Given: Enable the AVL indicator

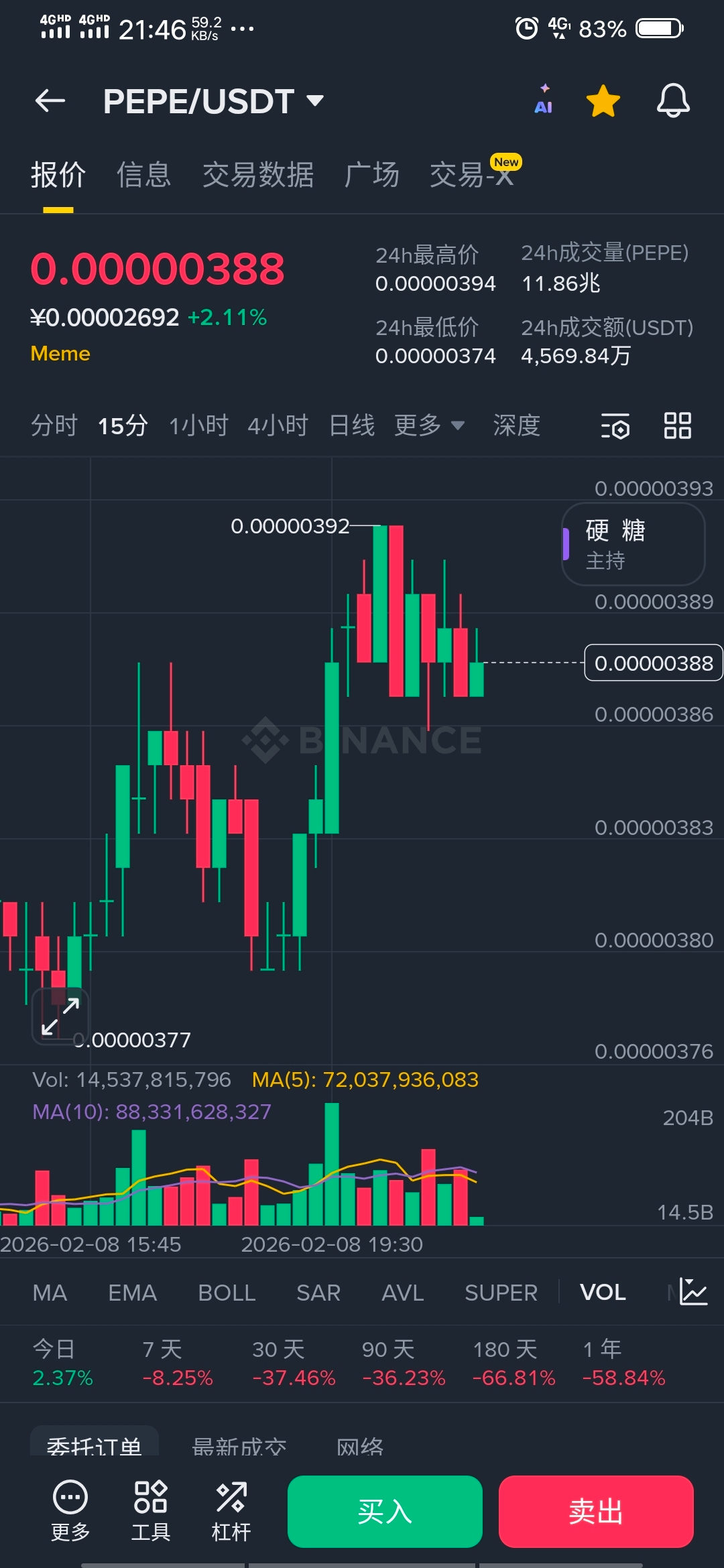Looking at the screenshot, I should (403, 1293).
